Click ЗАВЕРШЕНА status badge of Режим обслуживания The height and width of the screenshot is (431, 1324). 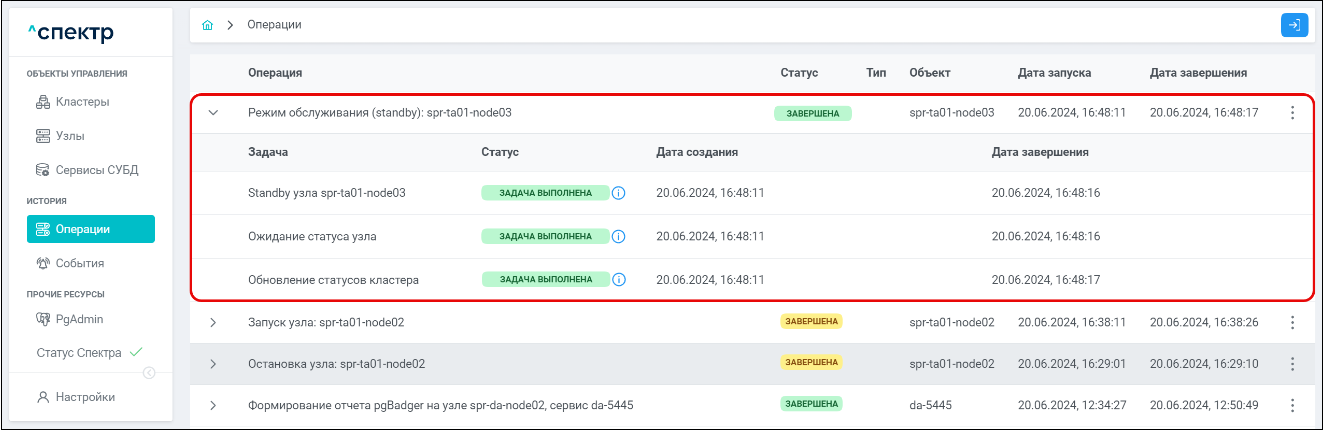pos(812,113)
